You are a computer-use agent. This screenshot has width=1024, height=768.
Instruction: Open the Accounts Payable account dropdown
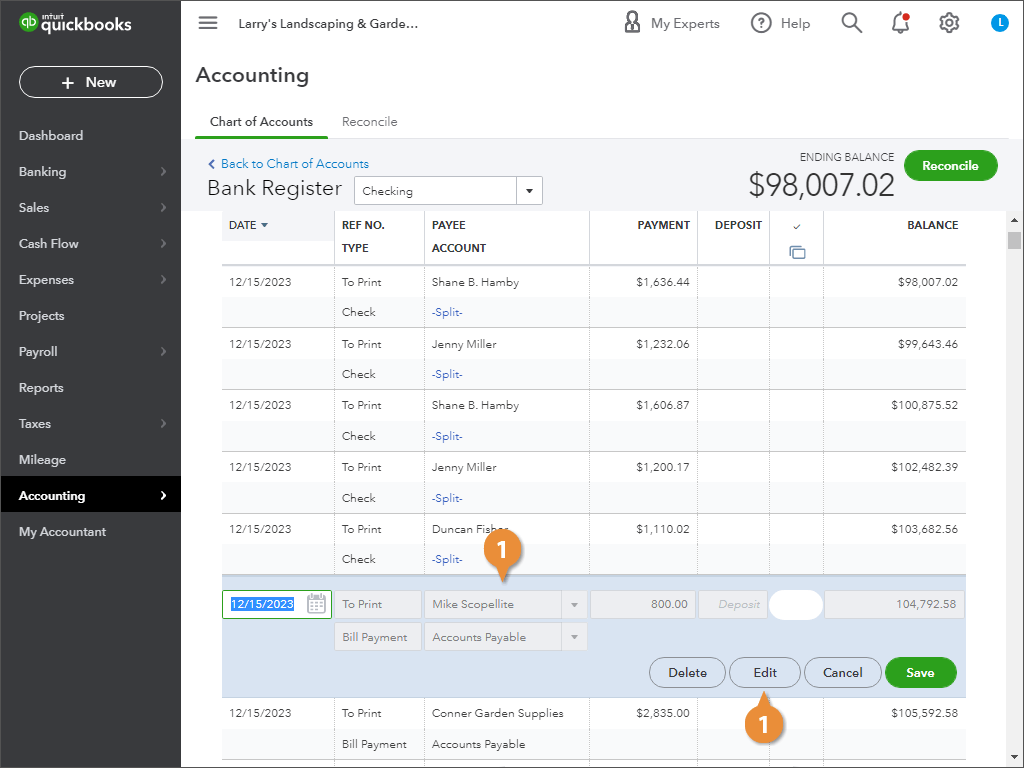click(x=574, y=637)
